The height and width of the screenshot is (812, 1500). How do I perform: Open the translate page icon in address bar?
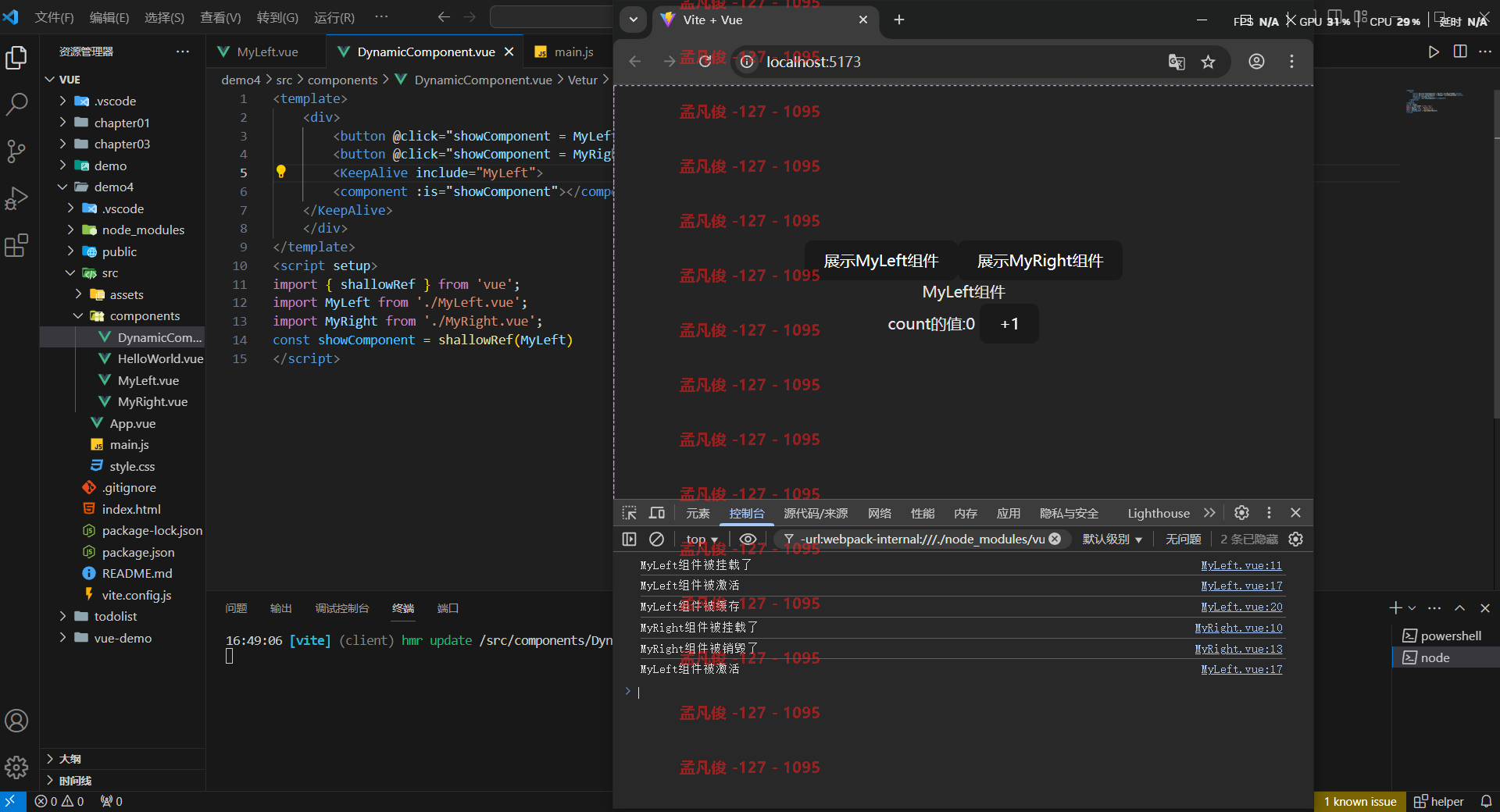[x=1177, y=62]
